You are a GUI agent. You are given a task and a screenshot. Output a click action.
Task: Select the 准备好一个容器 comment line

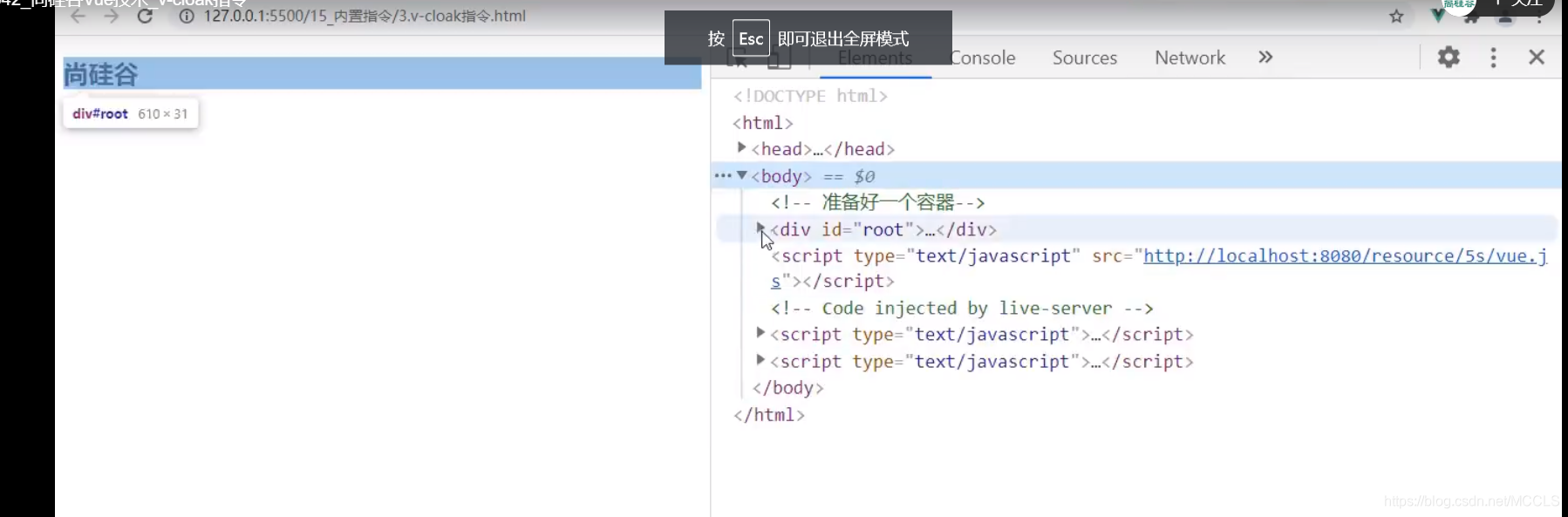tap(877, 202)
